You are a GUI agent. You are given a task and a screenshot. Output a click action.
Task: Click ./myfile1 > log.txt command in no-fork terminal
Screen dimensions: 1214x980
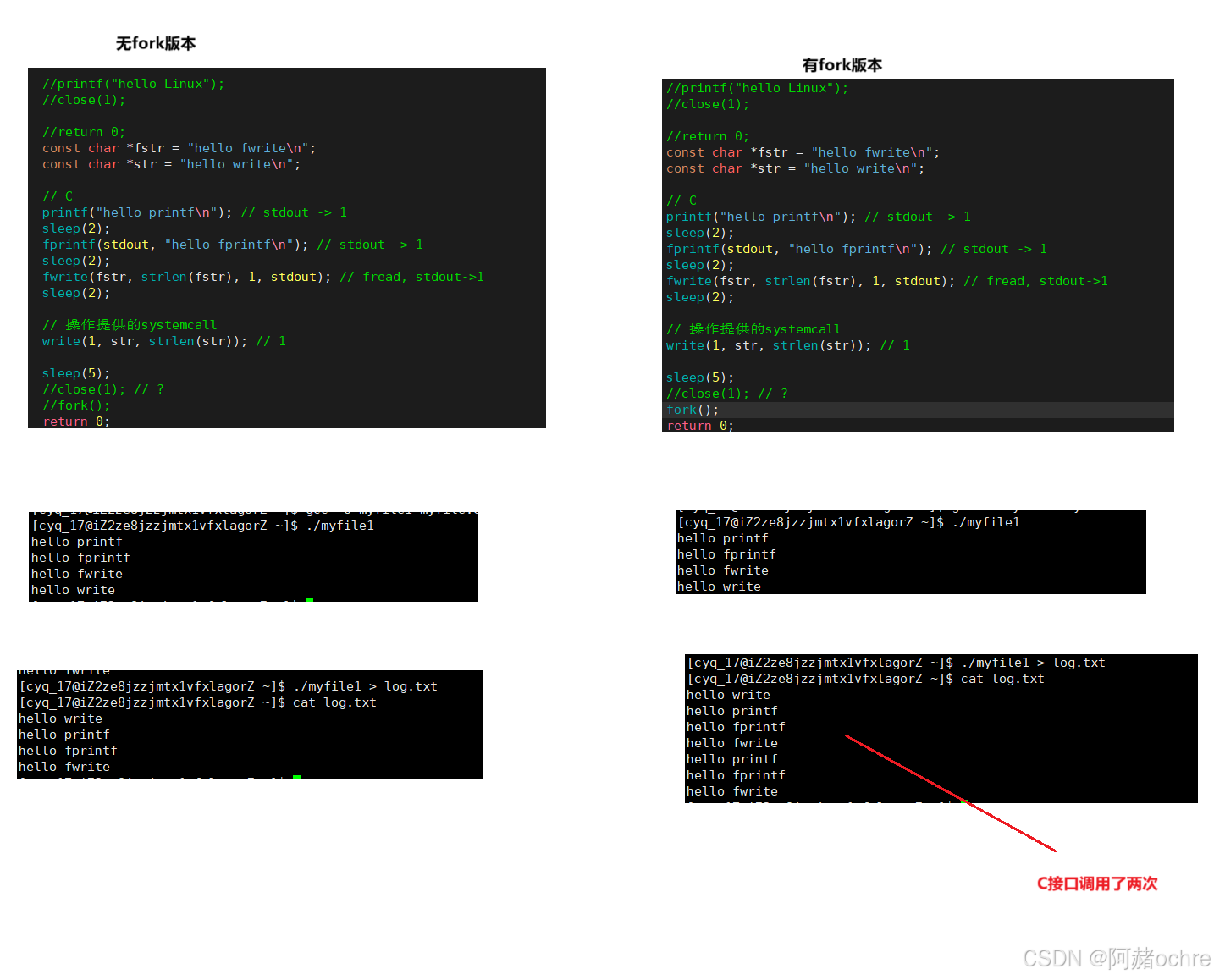[365, 686]
